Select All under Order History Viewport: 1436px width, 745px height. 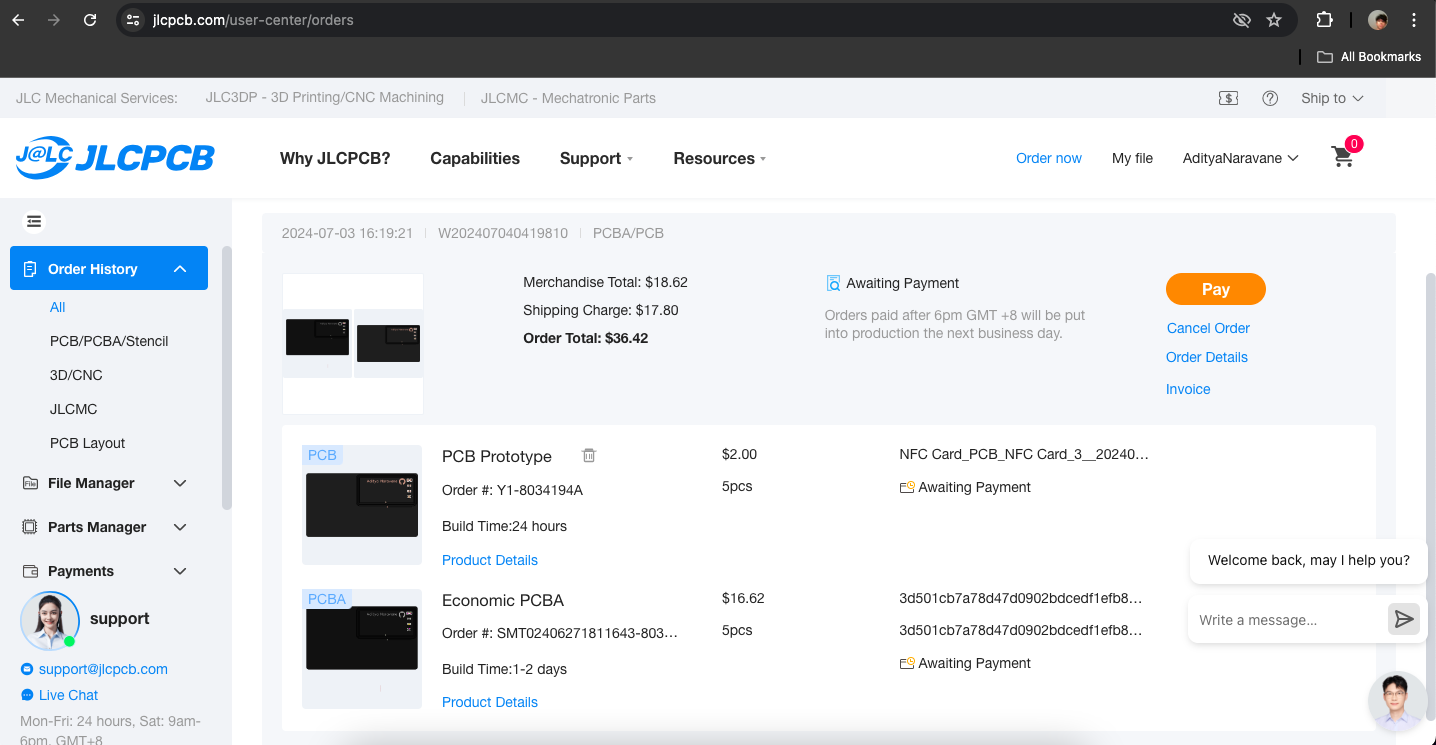coord(58,307)
